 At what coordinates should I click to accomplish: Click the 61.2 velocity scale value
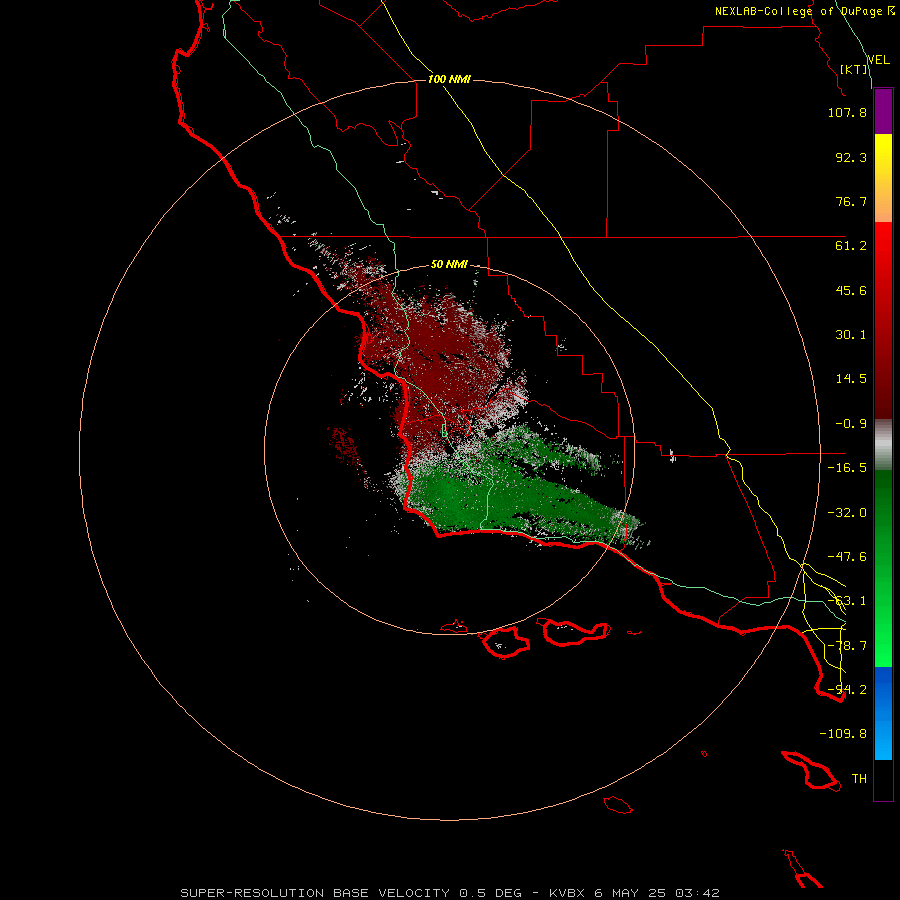tap(851, 246)
